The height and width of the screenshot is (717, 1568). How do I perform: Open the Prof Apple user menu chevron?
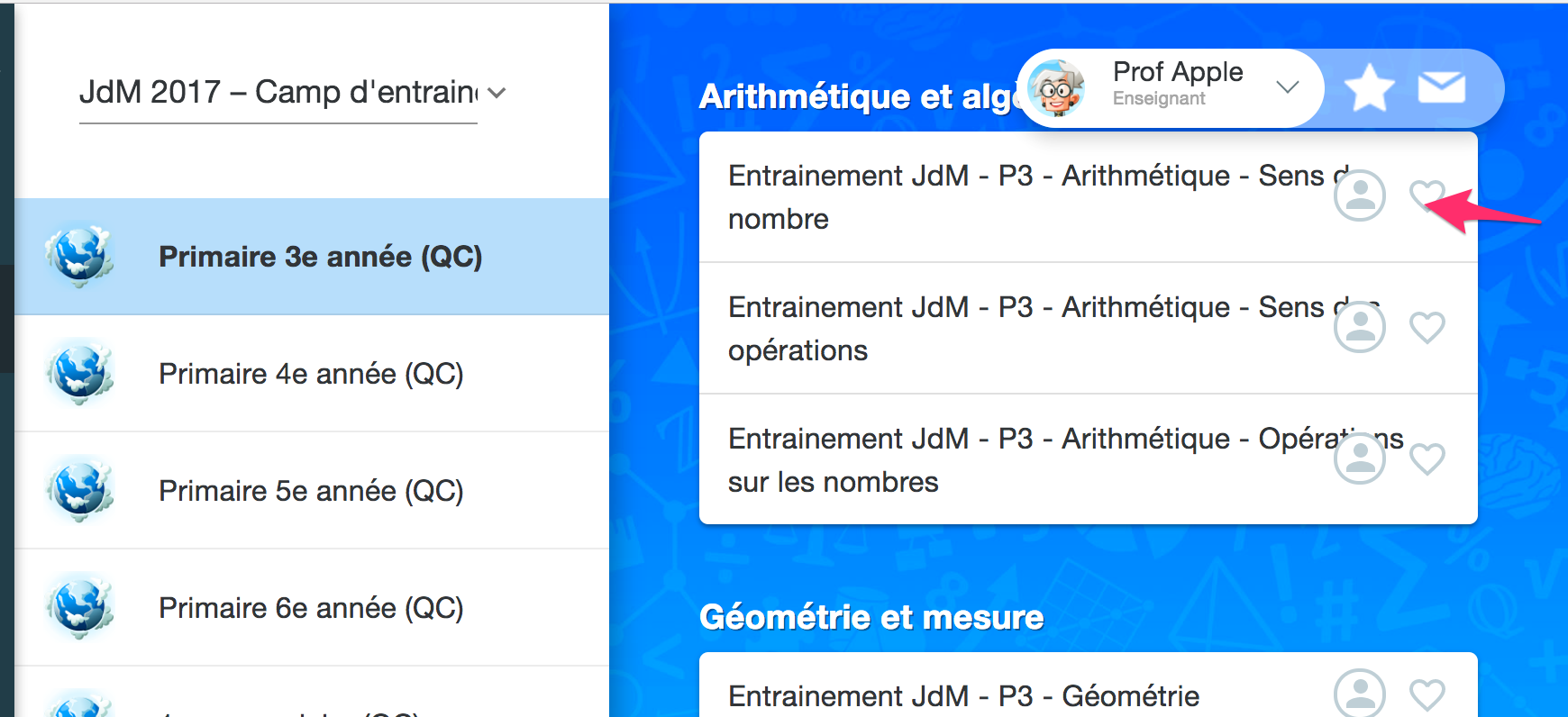pyautogui.click(x=1288, y=87)
